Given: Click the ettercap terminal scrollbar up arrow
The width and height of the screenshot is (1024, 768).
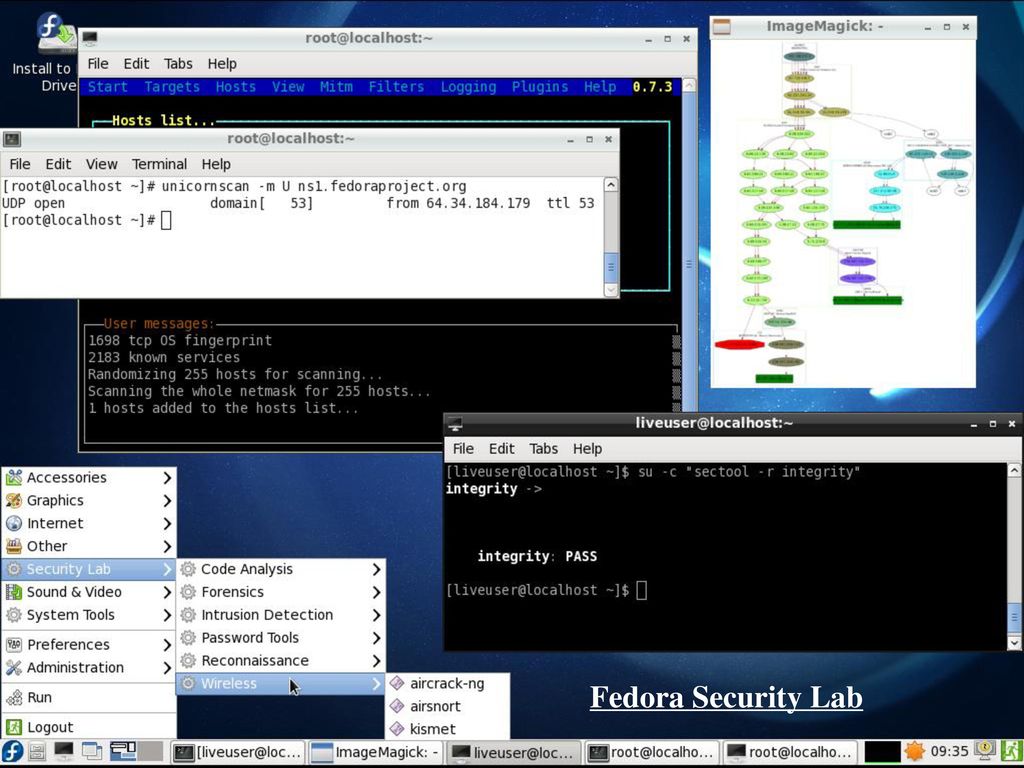Looking at the screenshot, I should click(688, 85).
